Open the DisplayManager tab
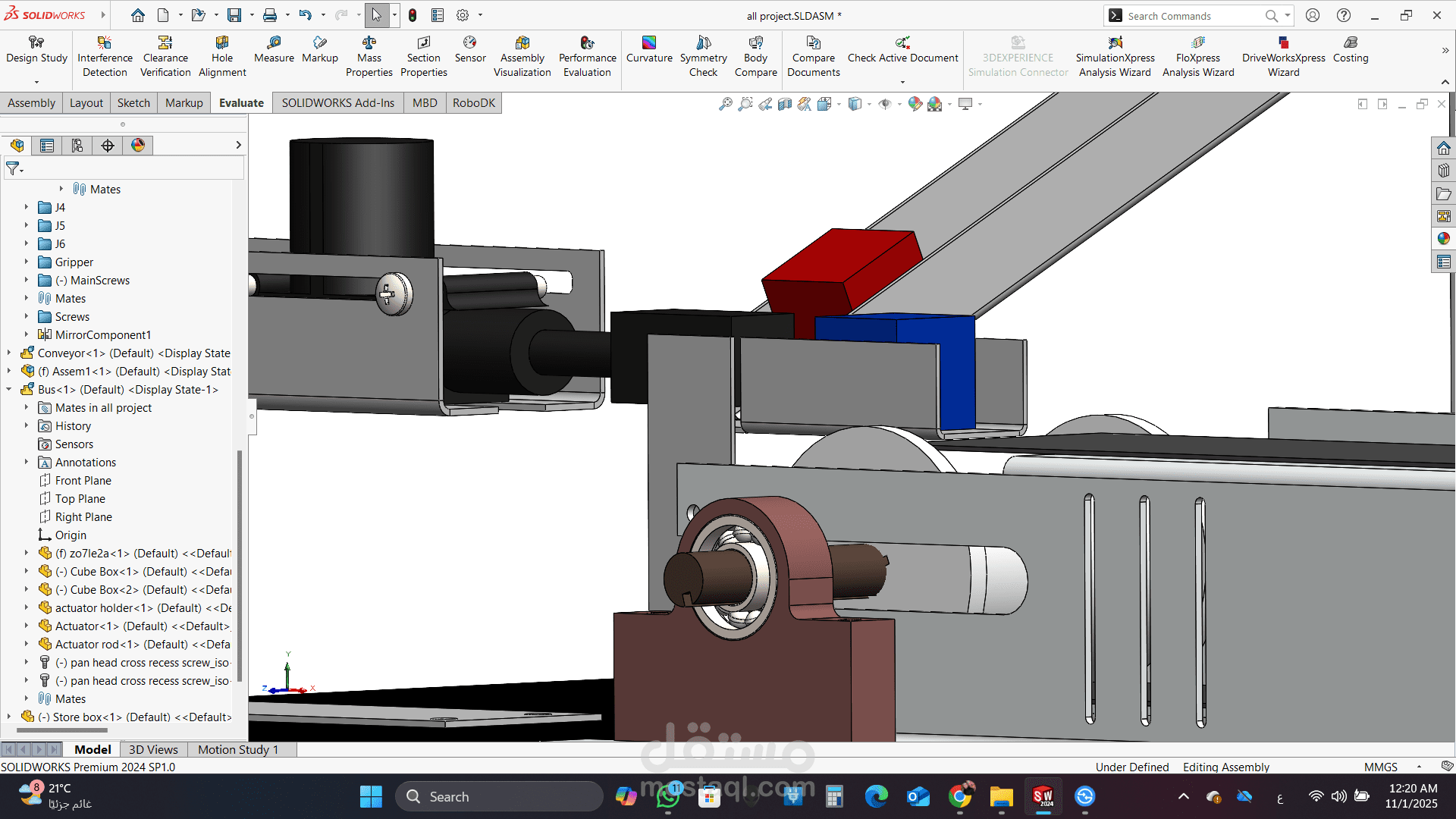This screenshot has width=1456, height=819. pyautogui.click(x=138, y=146)
